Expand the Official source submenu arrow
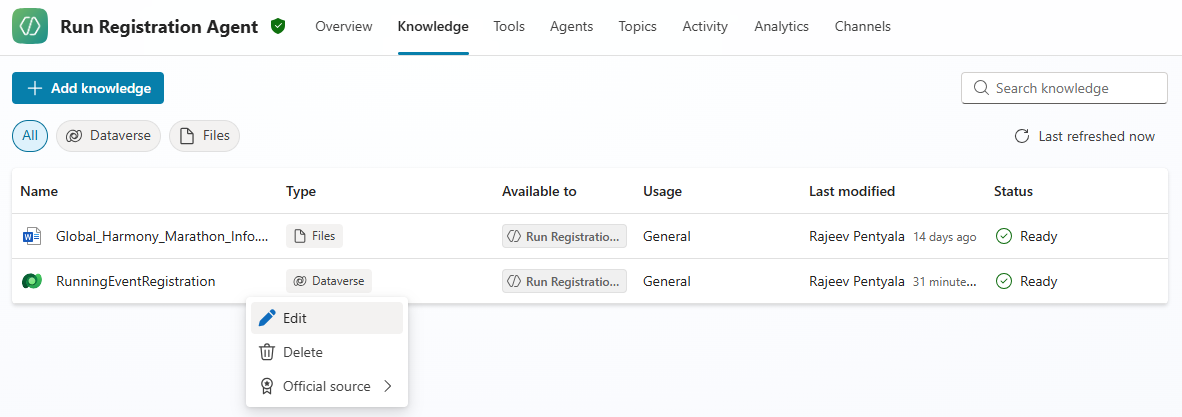 [x=388, y=386]
